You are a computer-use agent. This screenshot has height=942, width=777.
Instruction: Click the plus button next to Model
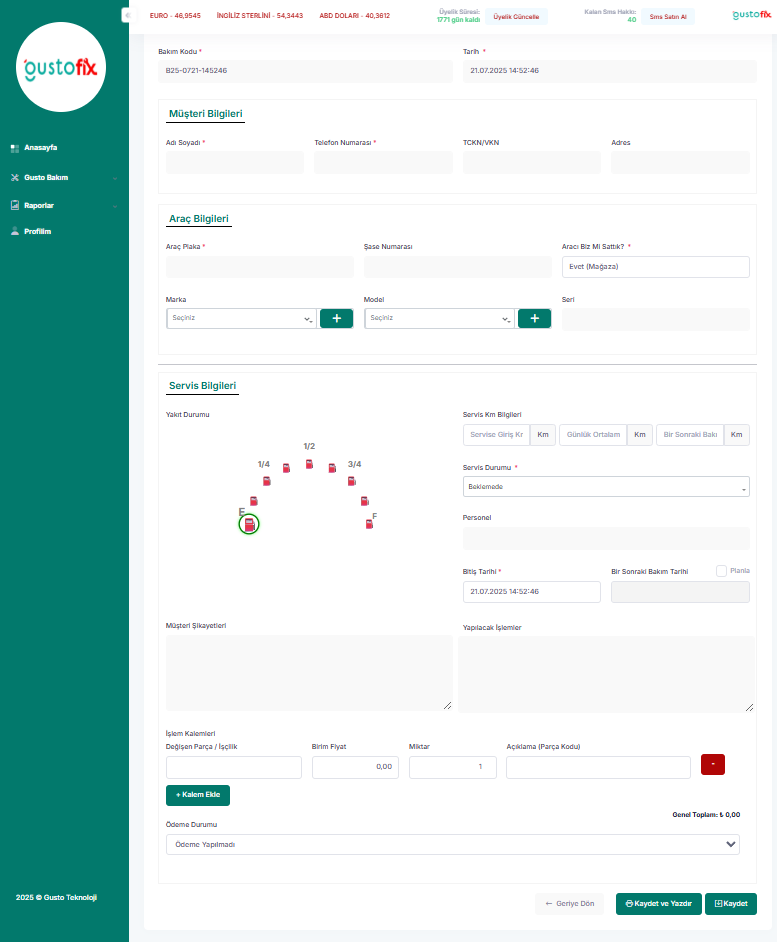(x=534, y=318)
